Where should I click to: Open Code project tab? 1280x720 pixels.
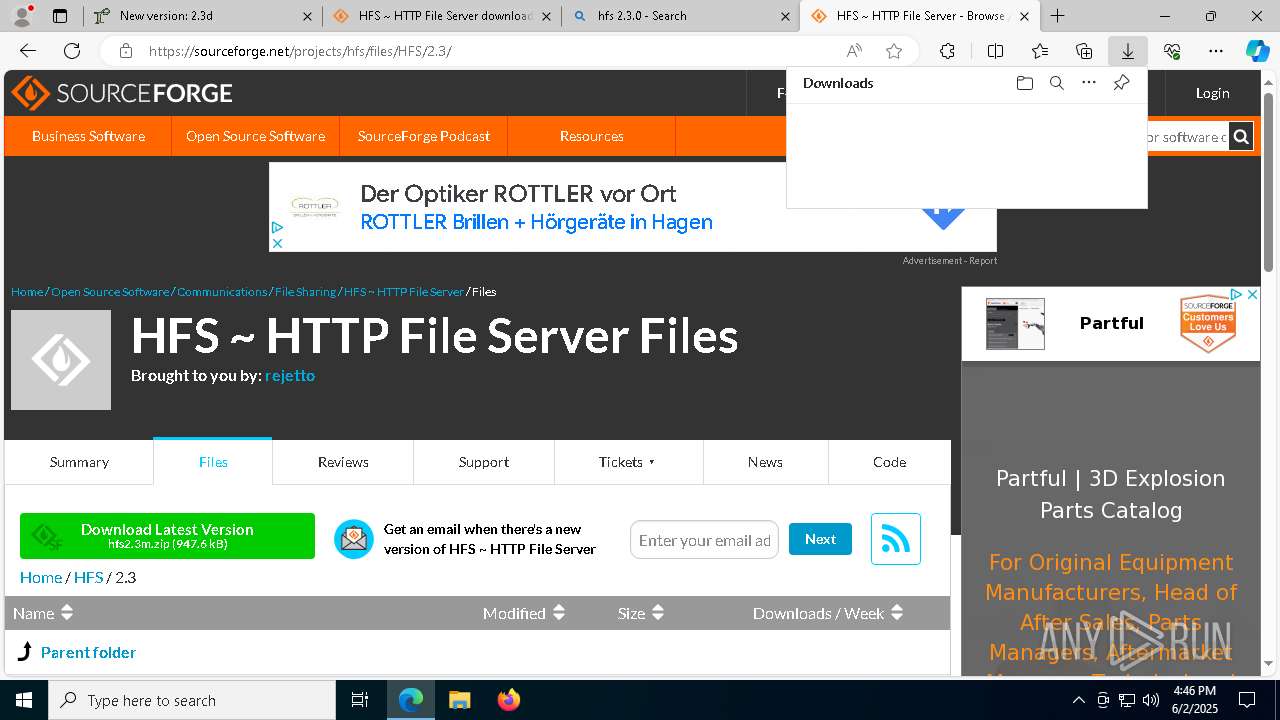[889, 462]
